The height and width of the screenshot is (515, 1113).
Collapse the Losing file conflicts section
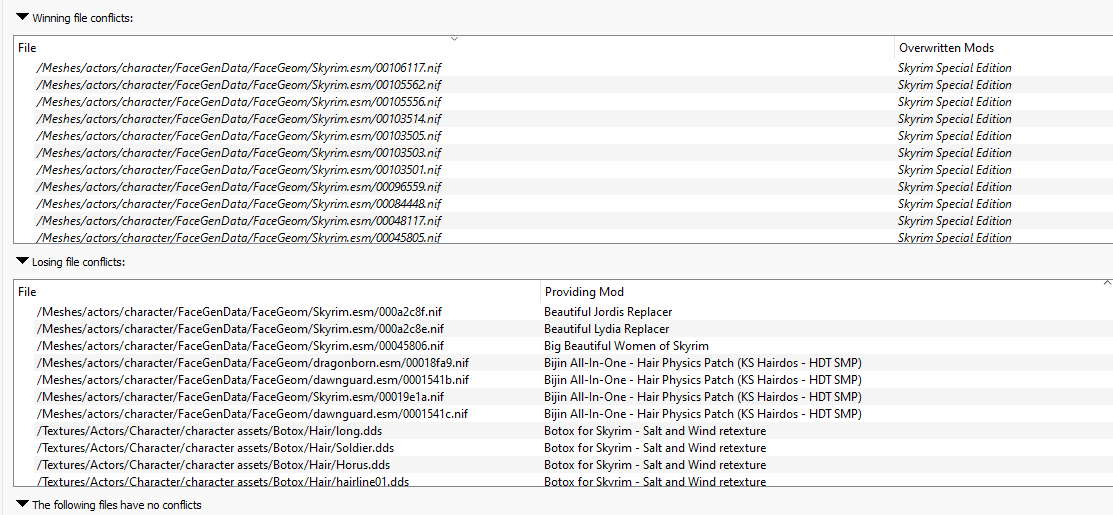click(22, 262)
